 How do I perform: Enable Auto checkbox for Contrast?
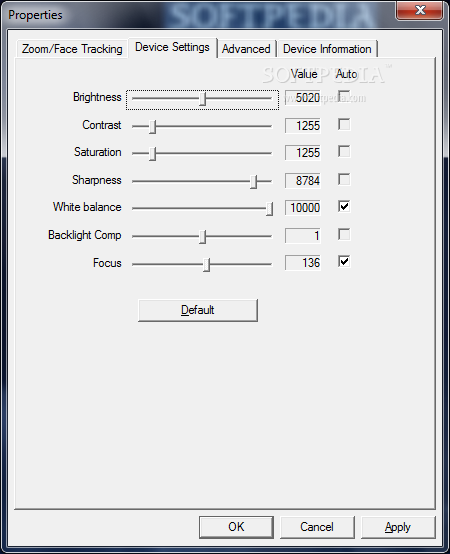point(344,124)
